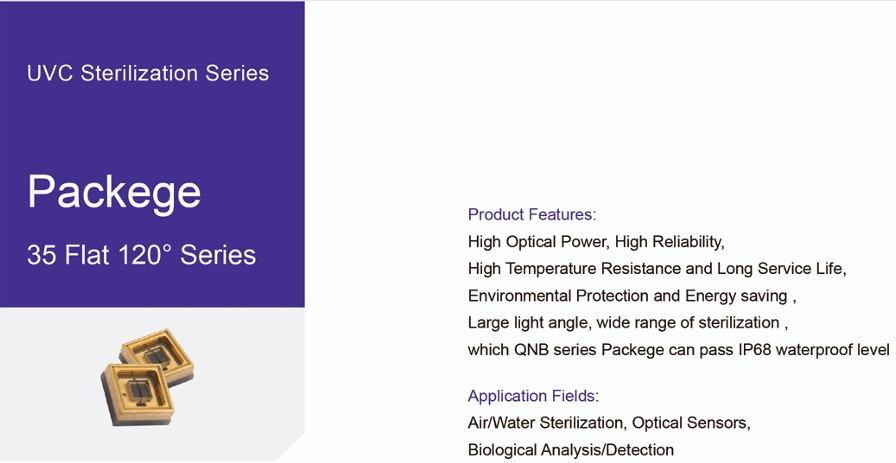Select the large "Packege" title text
This screenshot has height=463, width=896.
tap(114, 191)
